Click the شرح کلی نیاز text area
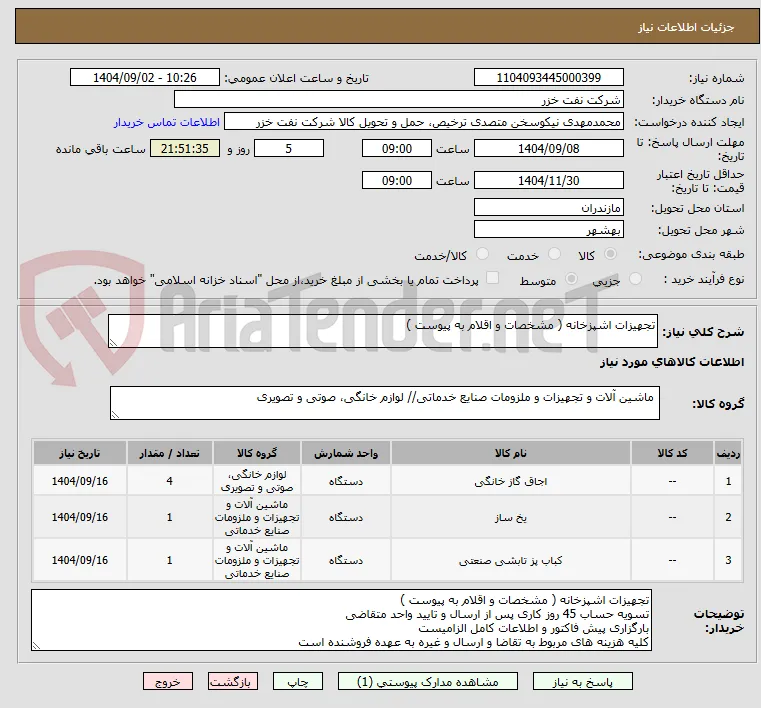 (383, 331)
